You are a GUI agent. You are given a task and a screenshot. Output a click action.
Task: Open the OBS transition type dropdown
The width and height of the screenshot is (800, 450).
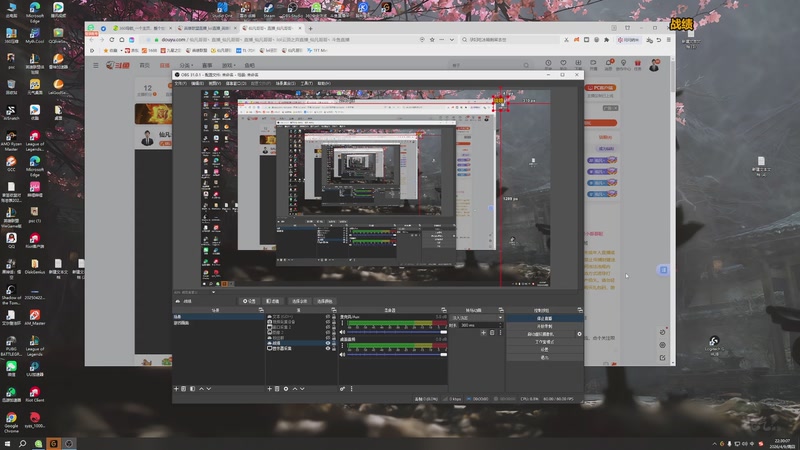pyautogui.click(x=477, y=318)
